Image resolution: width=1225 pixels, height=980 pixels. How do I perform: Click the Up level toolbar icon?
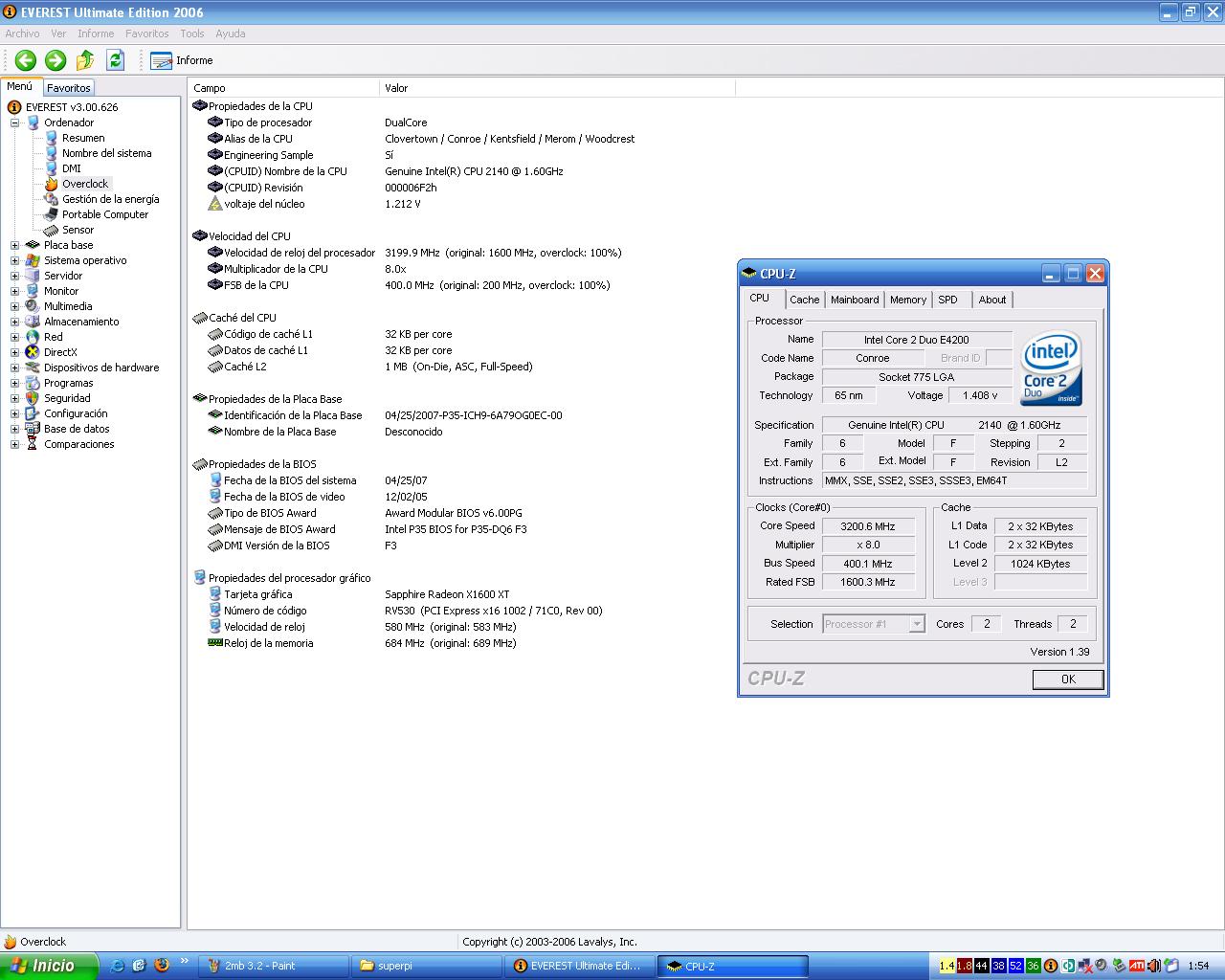tap(85, 60)
